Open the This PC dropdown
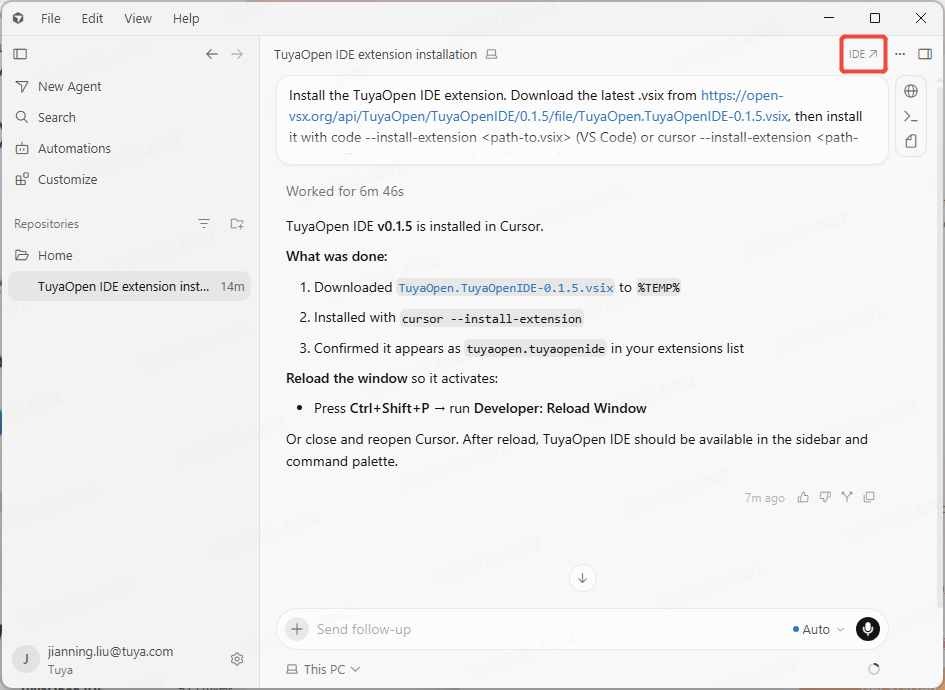 323,670
